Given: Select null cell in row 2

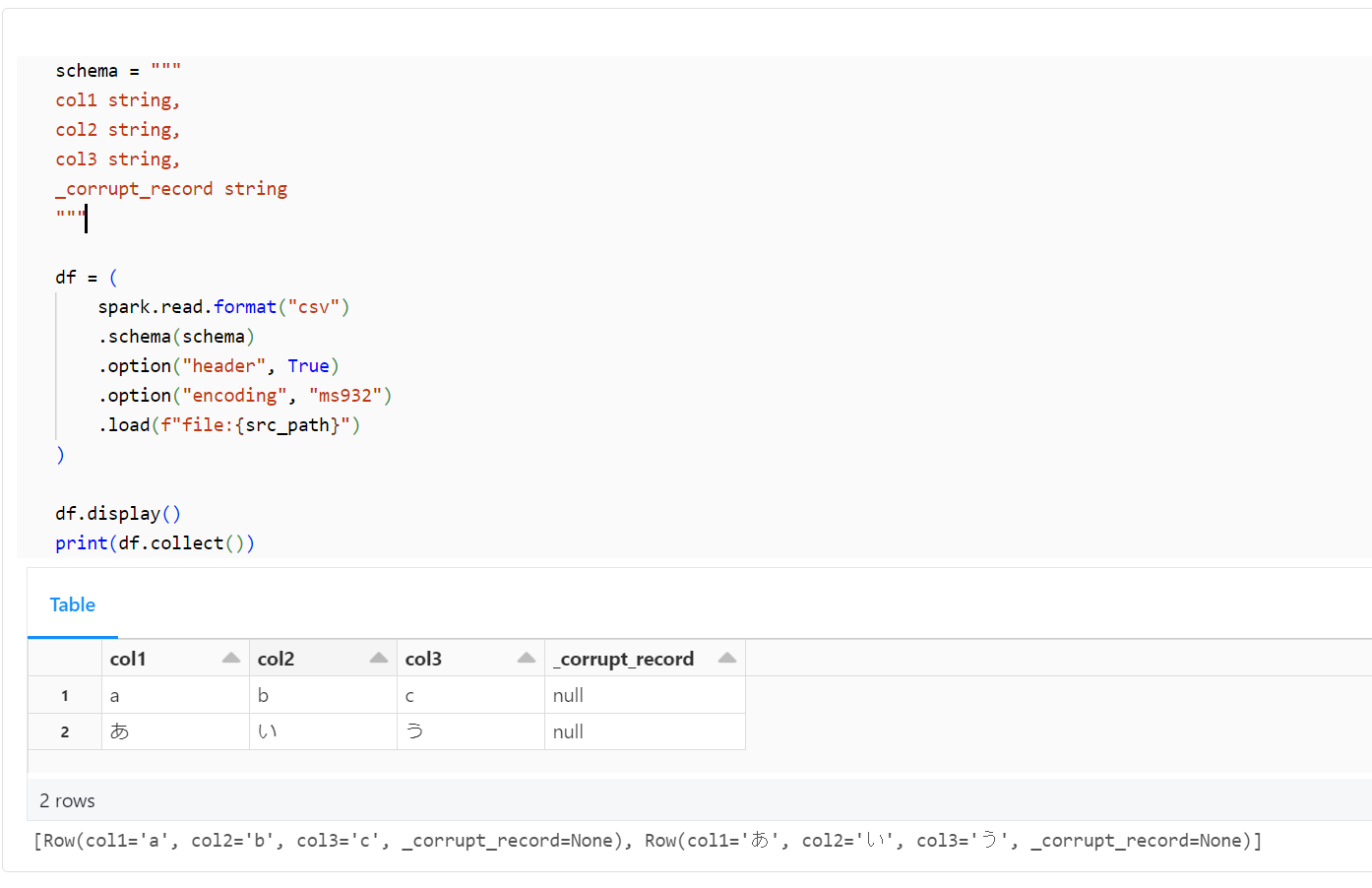Looking at the screenshot, I should (645, 731).
